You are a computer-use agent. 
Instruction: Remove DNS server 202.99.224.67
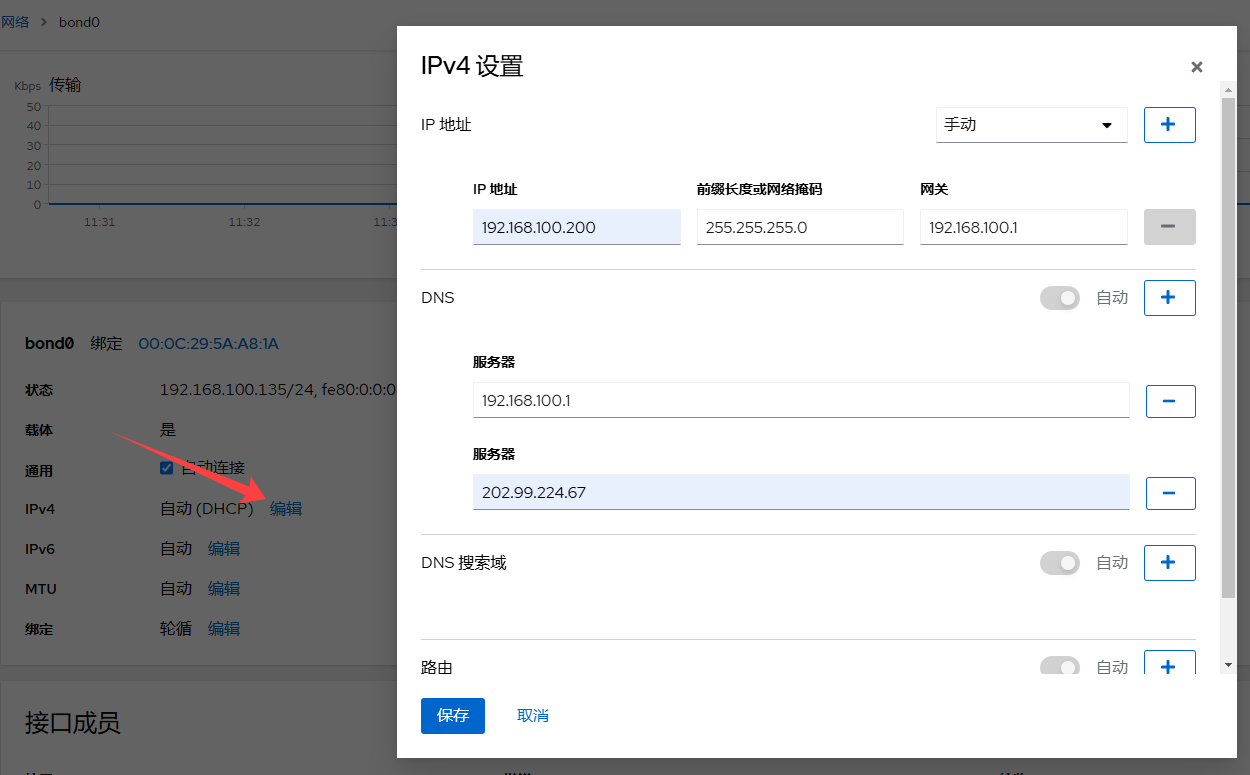pos(1169,493)
